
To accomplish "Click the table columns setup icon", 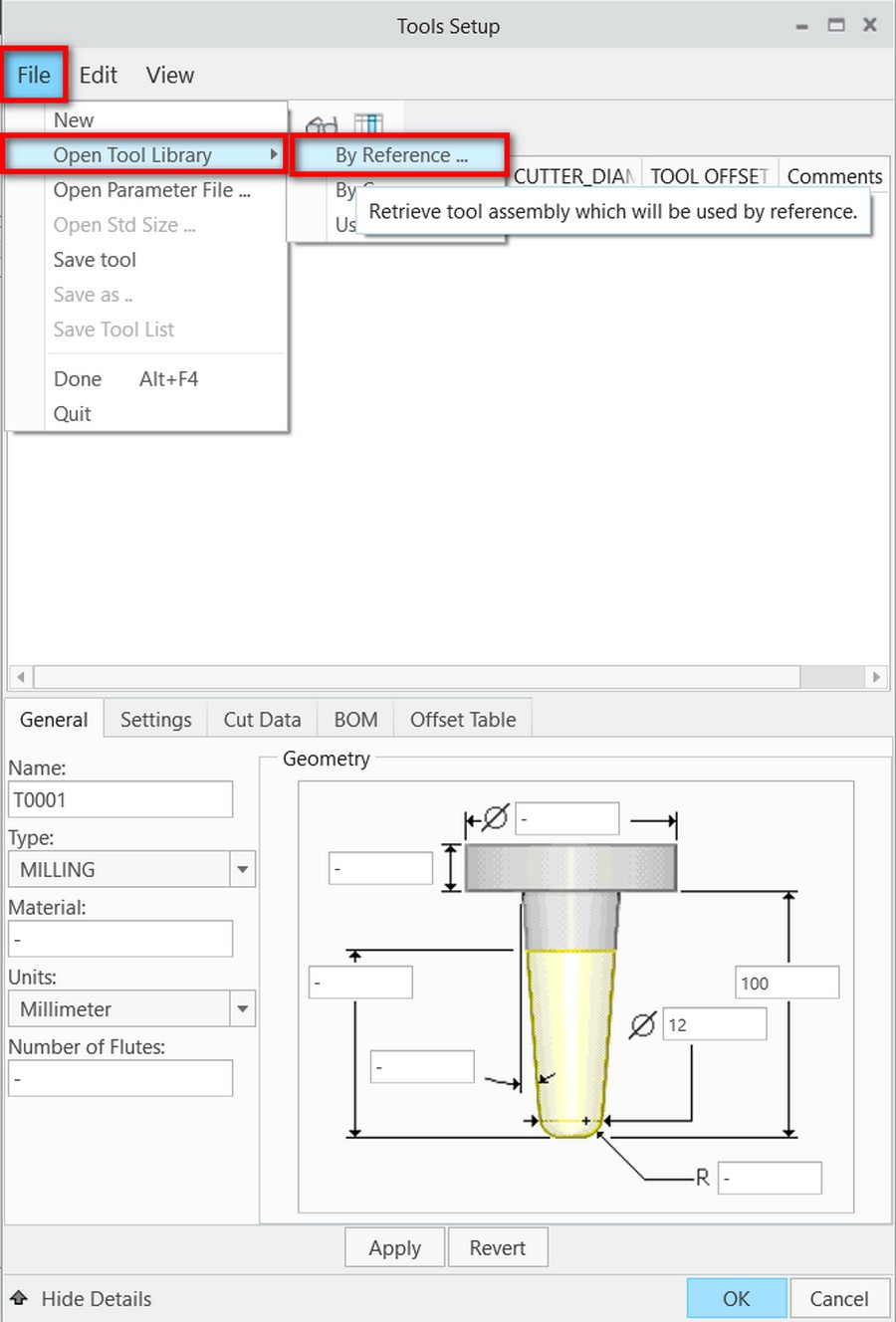I will coord(368,123).
